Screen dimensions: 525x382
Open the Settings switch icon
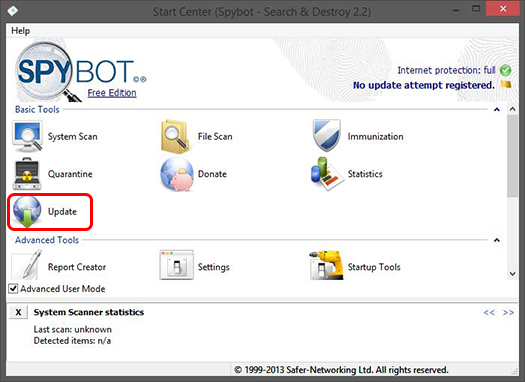(x=176, y=265)
